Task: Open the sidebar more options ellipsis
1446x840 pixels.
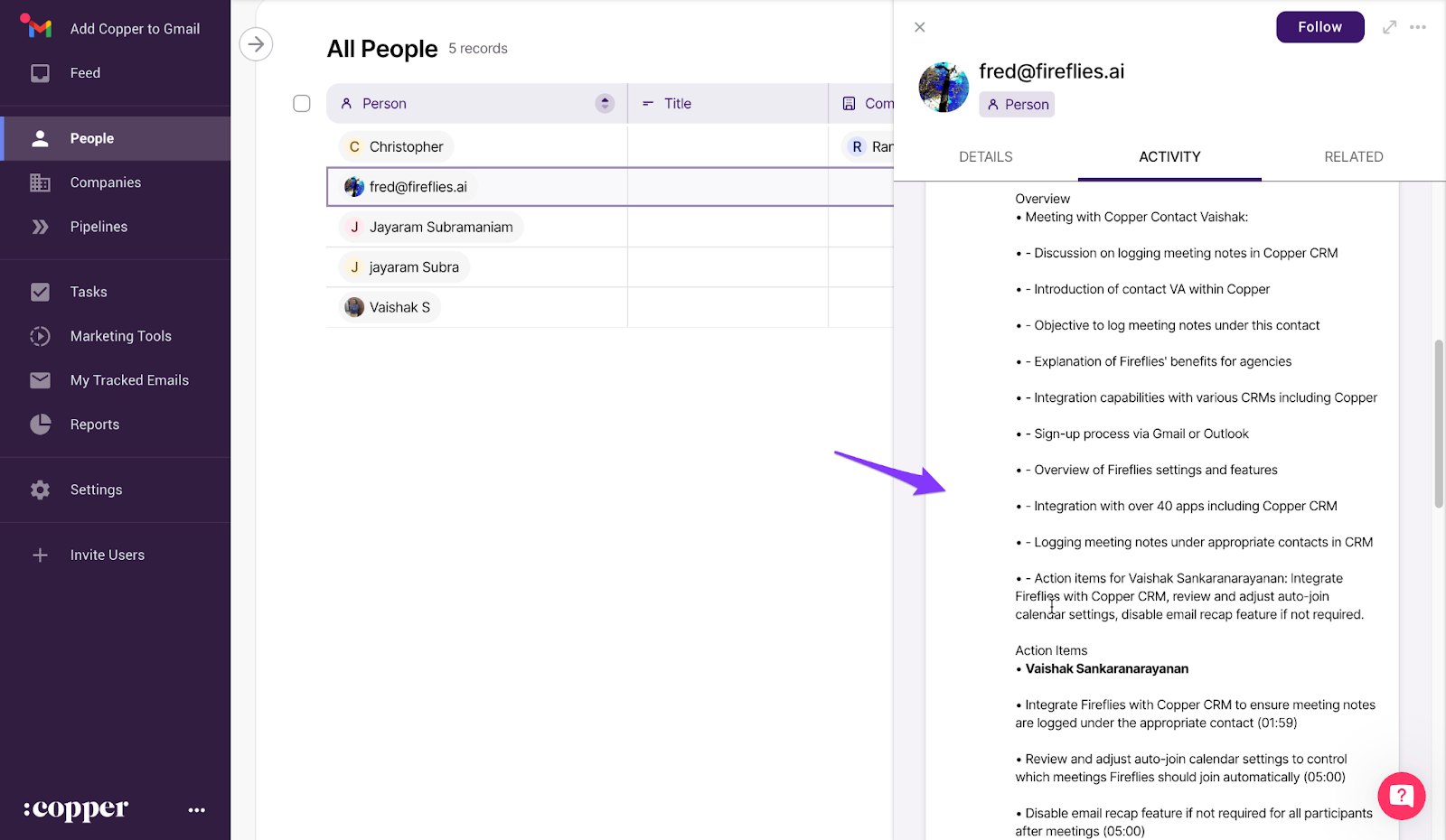Action: [197, 810]
